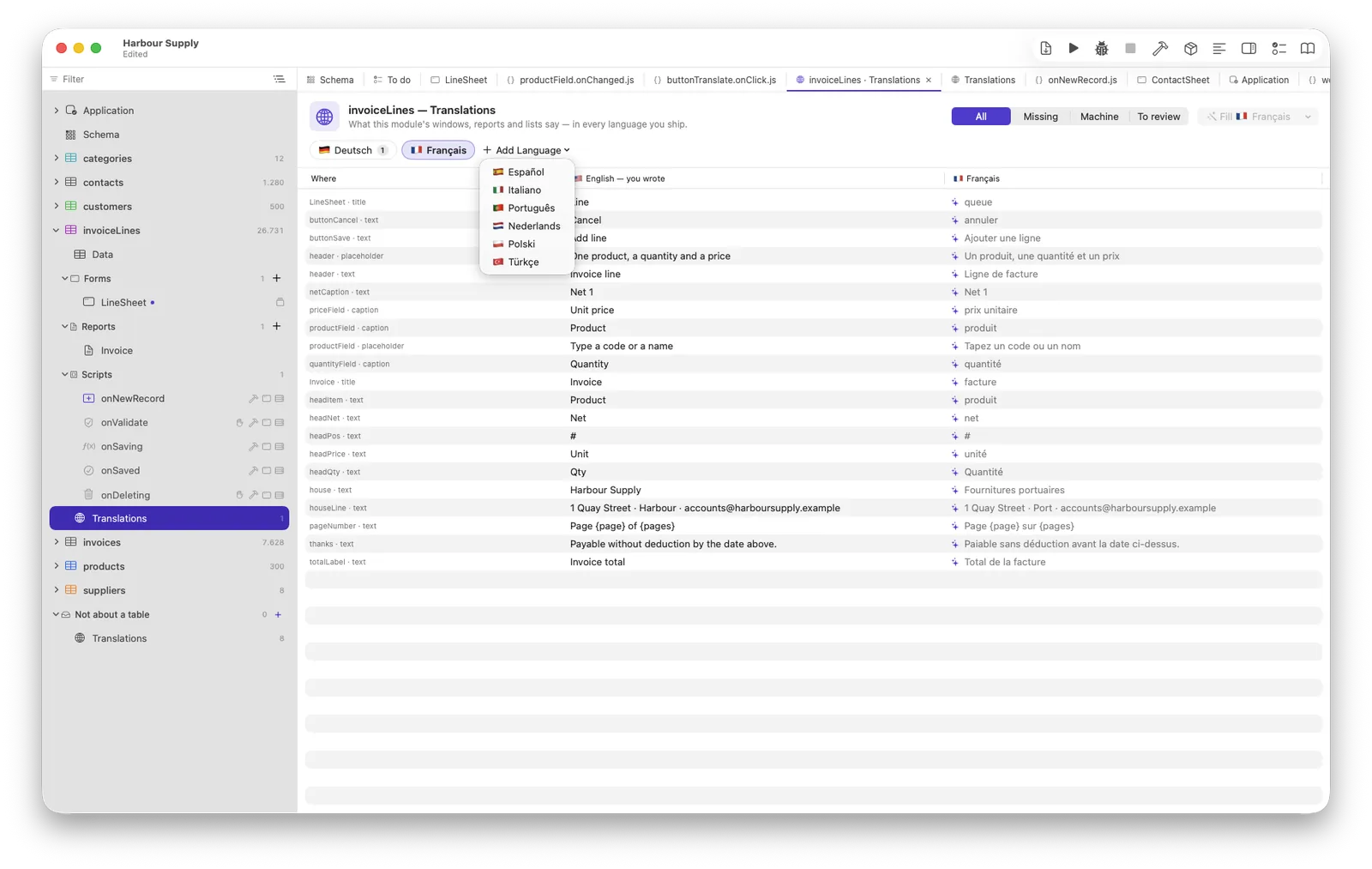Click the stop square button in toolbar
The height and width of the screenshot is (869, 1372).
[x=1130, y=48]
